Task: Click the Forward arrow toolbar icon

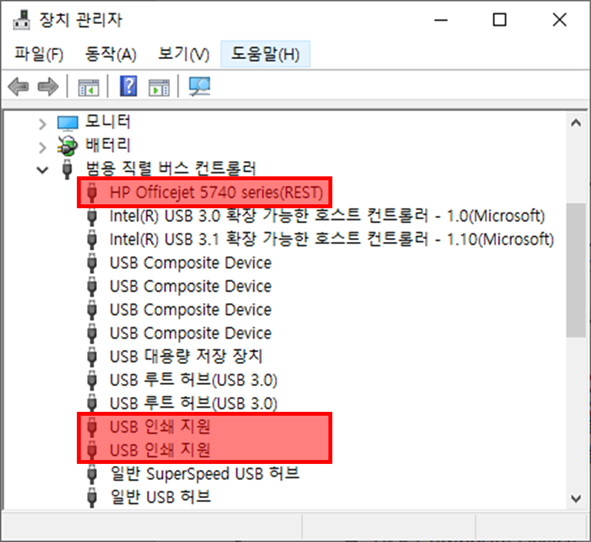Action: click(x=48, y=87)
